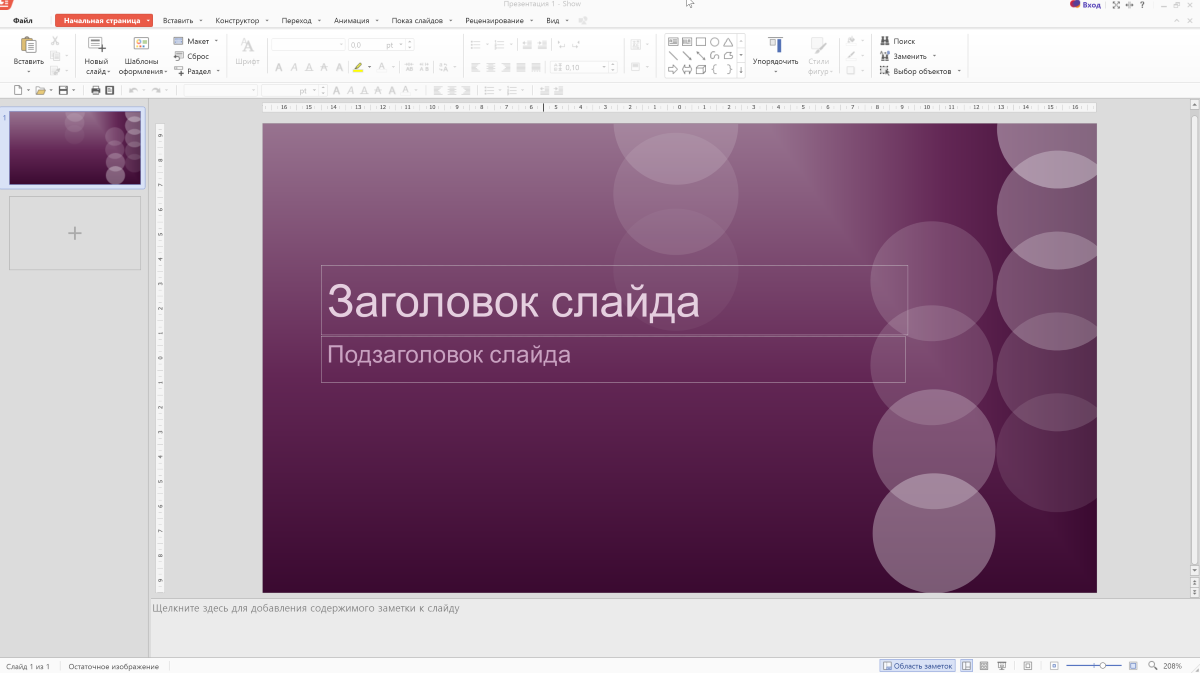Click the Сброс reset button
1200x673 pixels.
[198, 56]
